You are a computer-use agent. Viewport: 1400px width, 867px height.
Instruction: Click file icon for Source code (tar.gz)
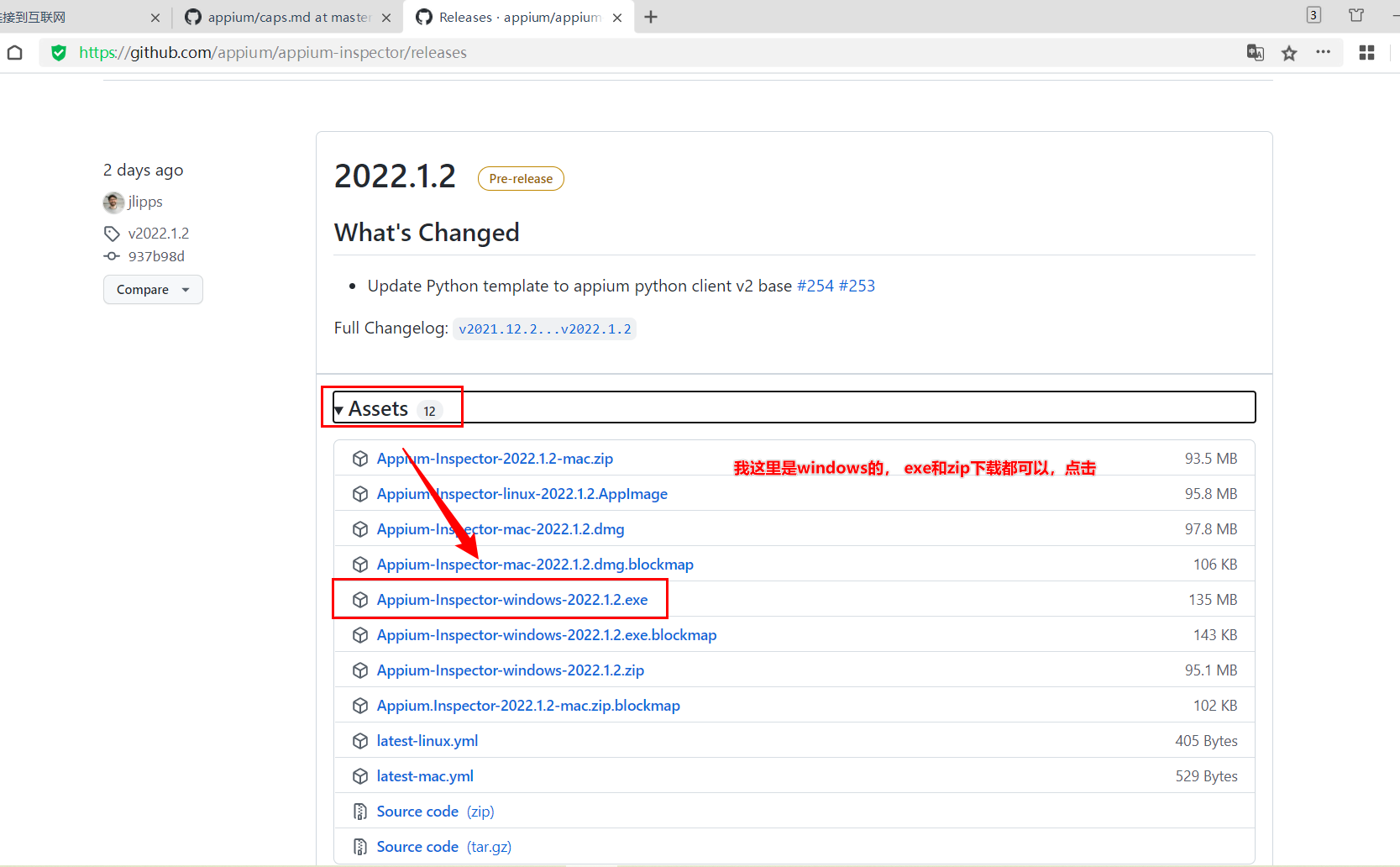pos(360,847)
